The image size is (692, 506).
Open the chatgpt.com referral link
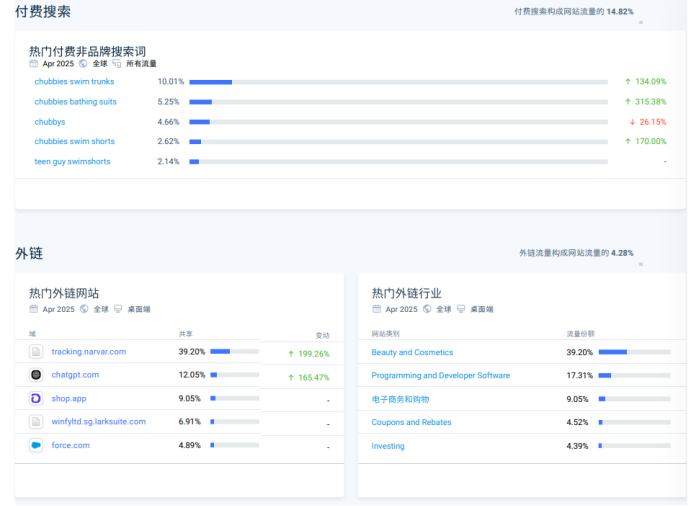(75, 375)
